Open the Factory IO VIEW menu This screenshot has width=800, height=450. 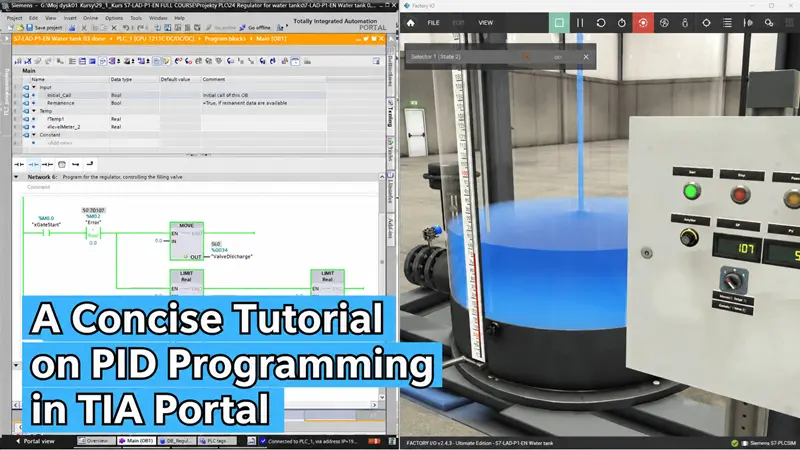(485, 23)
